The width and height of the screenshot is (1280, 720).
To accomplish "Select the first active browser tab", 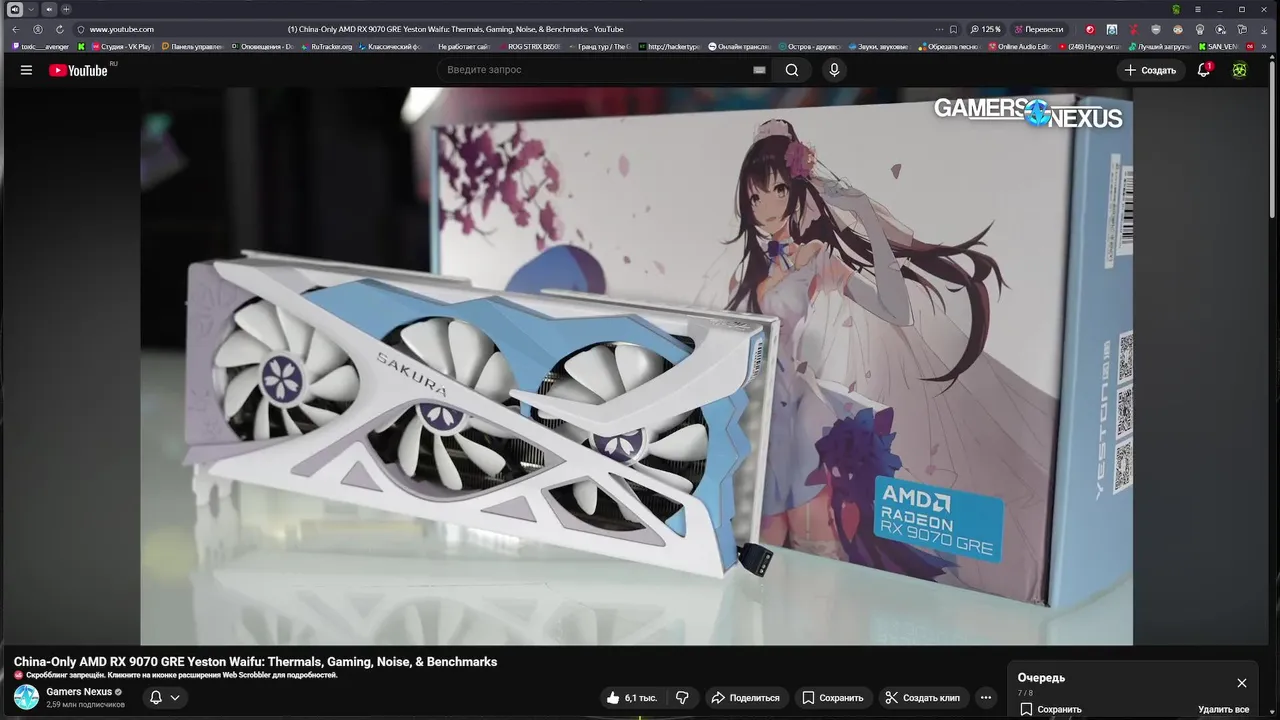I will (15, 9).
